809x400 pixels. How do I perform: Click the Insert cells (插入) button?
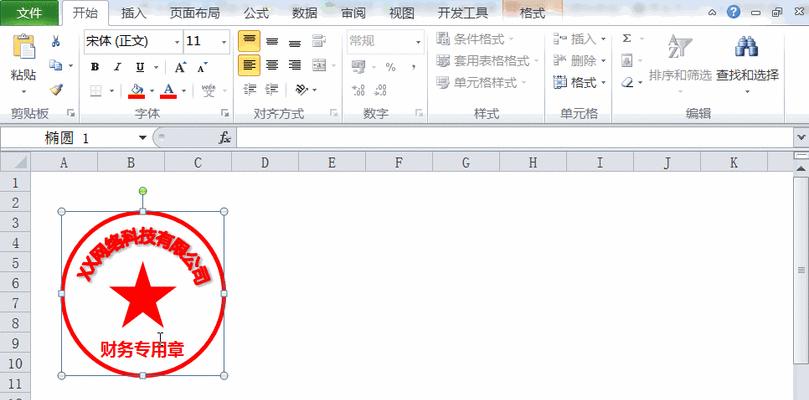pyautogui.click(x=579, y=39)
